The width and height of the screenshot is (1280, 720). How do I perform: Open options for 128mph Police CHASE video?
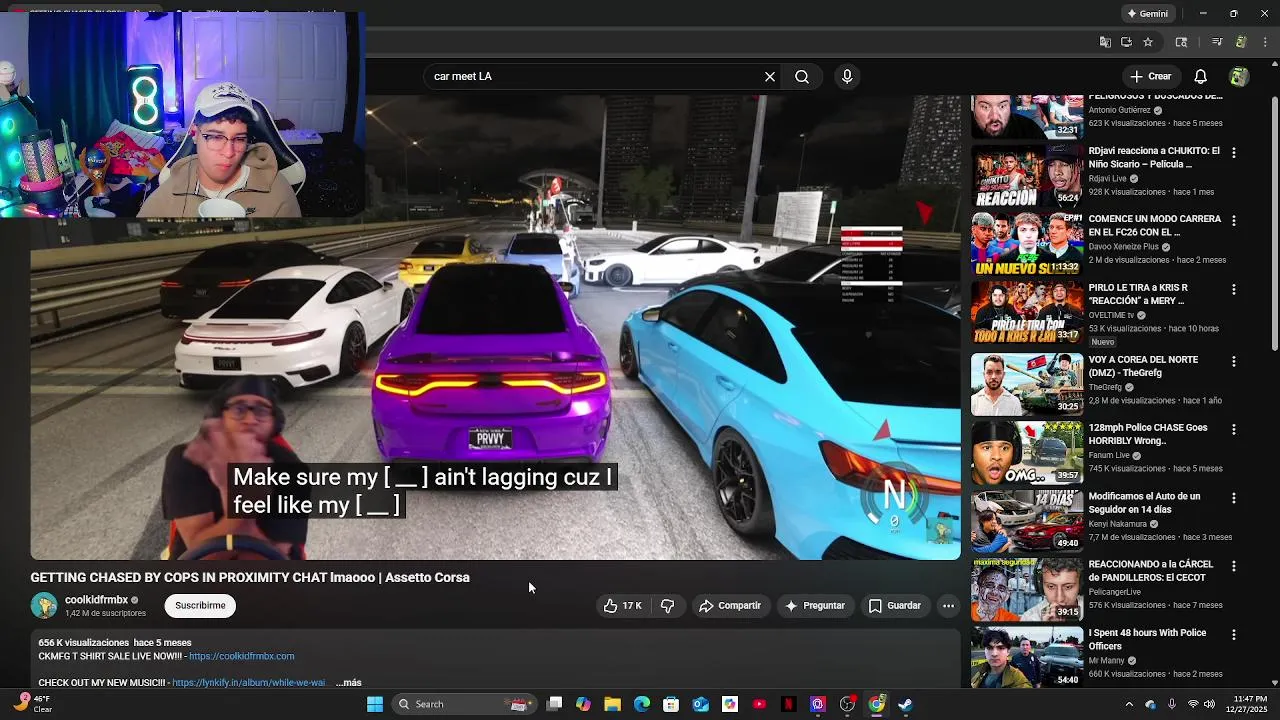[x=1234, y=429]
